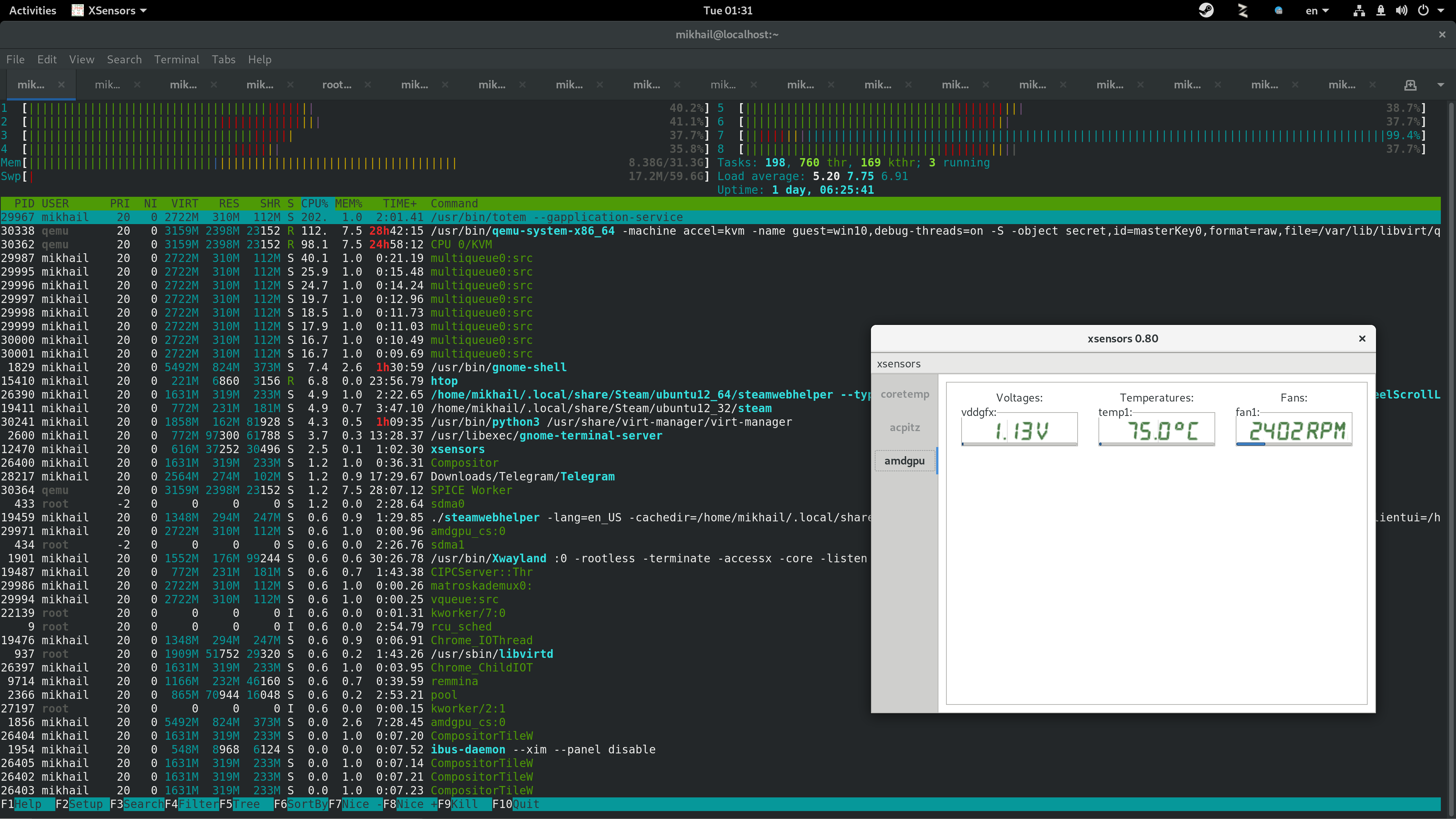Open the en language dropdown
This screenshot has width=1456, height=819.
(1316, 10)
